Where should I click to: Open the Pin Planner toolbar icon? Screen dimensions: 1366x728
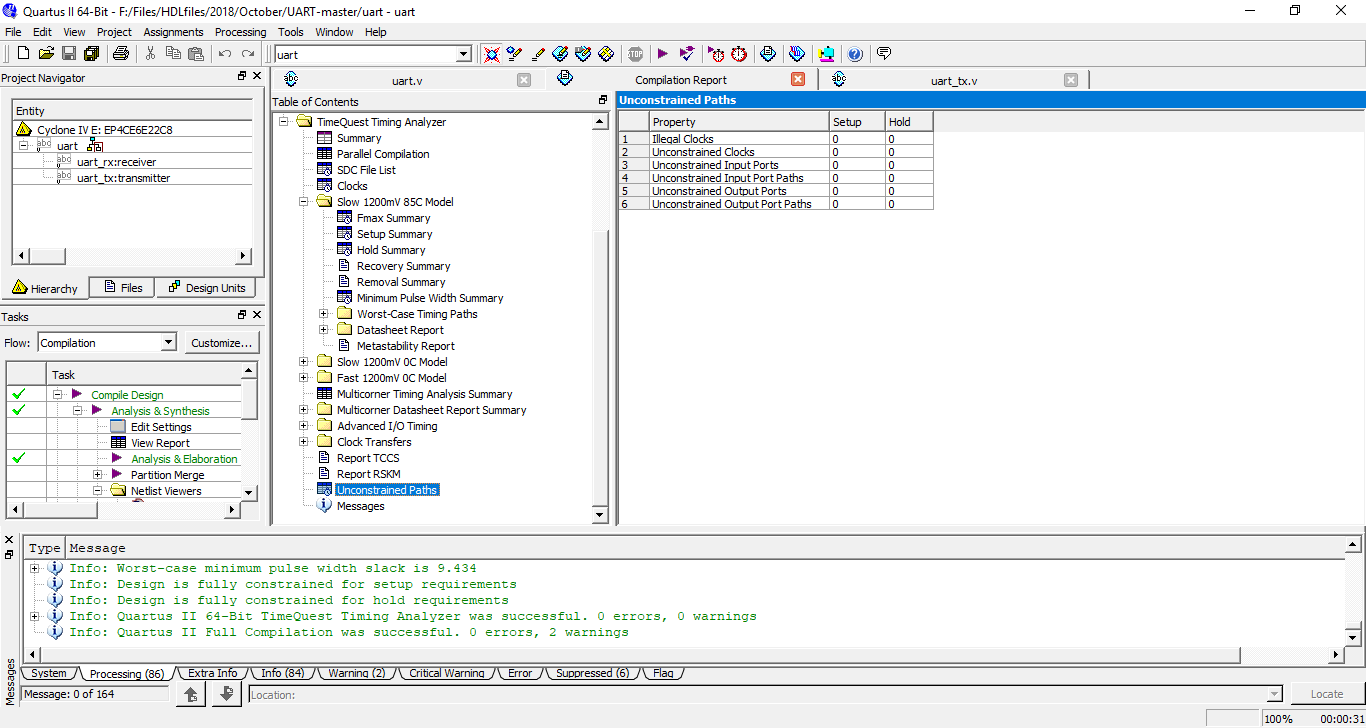click(x=583, y=54)
